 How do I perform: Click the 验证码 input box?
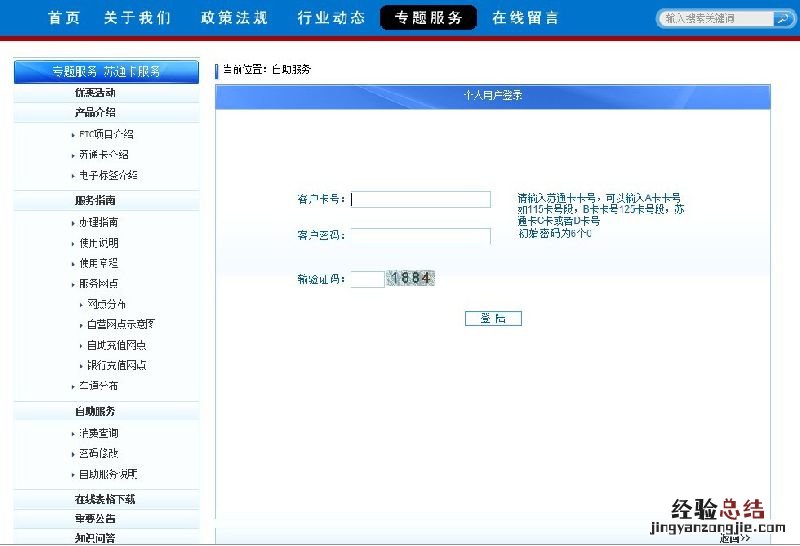(x=367, y=279)
